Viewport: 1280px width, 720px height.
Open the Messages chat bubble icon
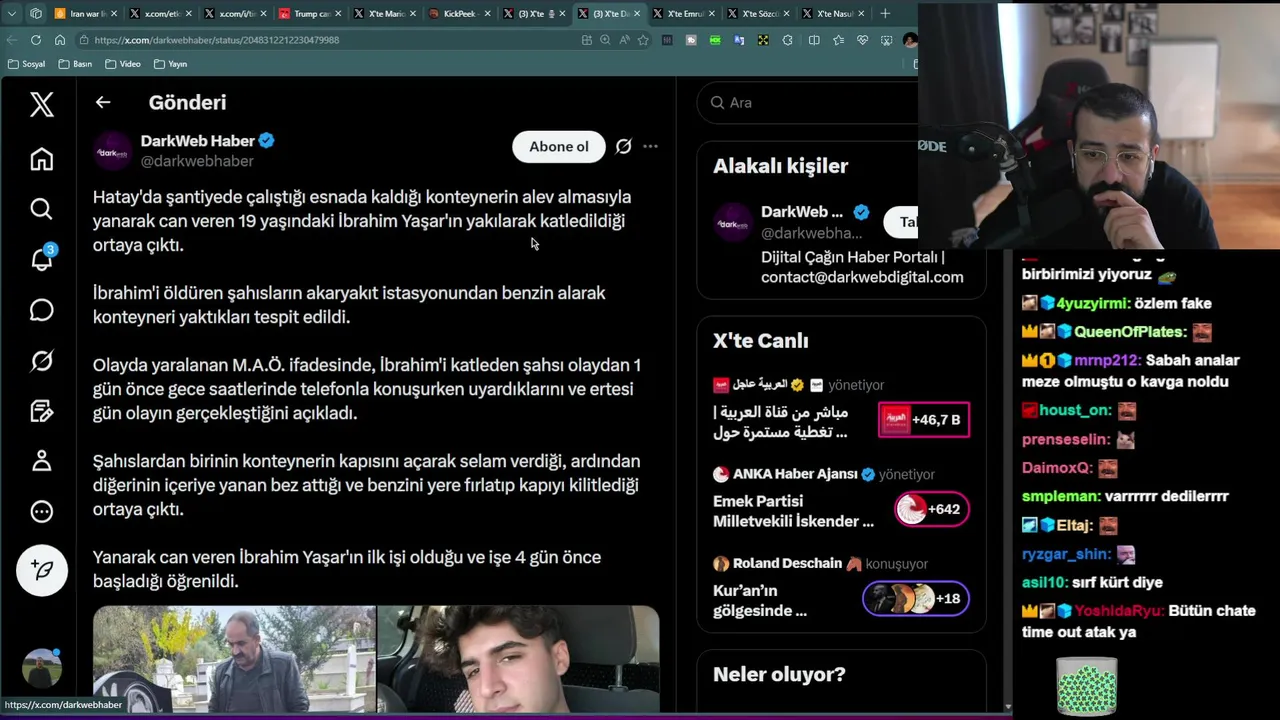click(x=41, y=310)
